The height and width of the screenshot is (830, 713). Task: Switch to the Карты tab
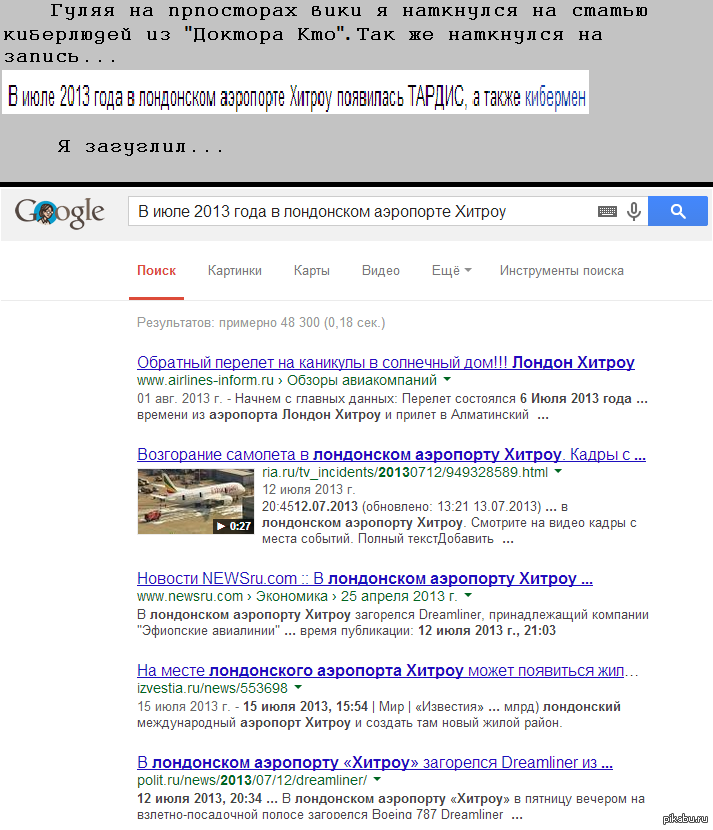point(312,270)
